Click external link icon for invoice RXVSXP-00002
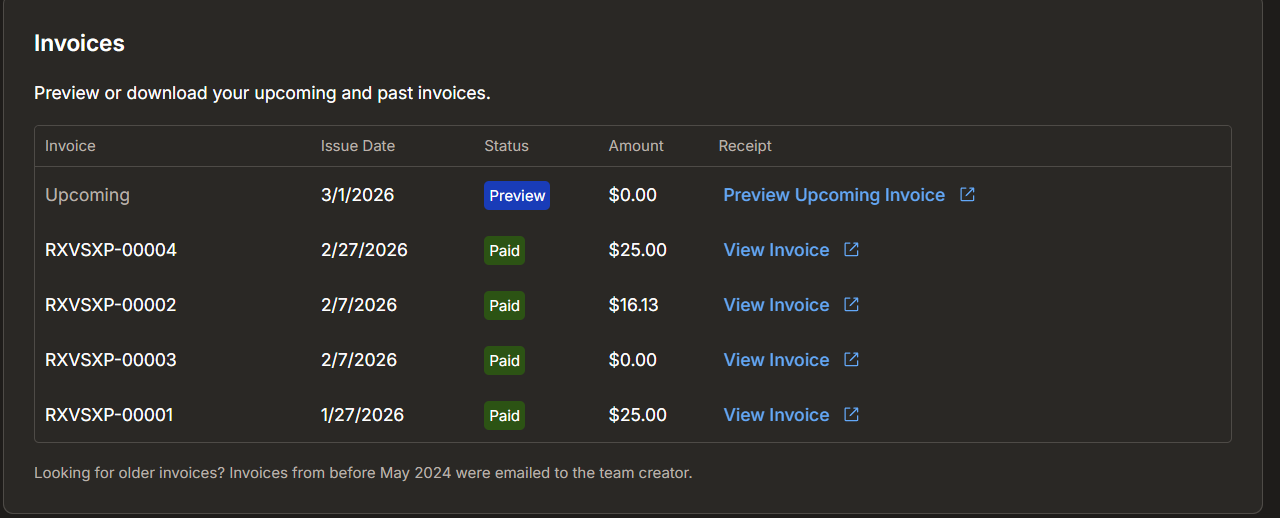The height and width of the screenshot is (518, 1280). 851,305
